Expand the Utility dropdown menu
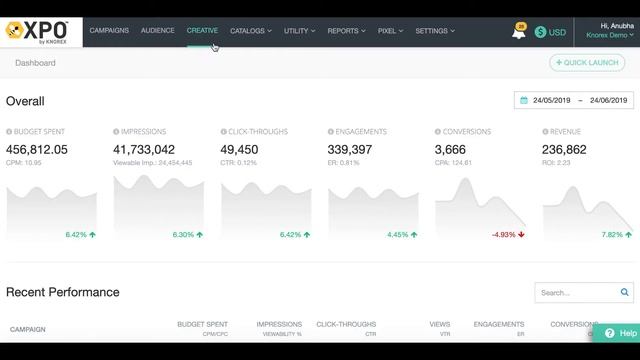This screenshot has height=360, width=640. click(x=300, y=31)
